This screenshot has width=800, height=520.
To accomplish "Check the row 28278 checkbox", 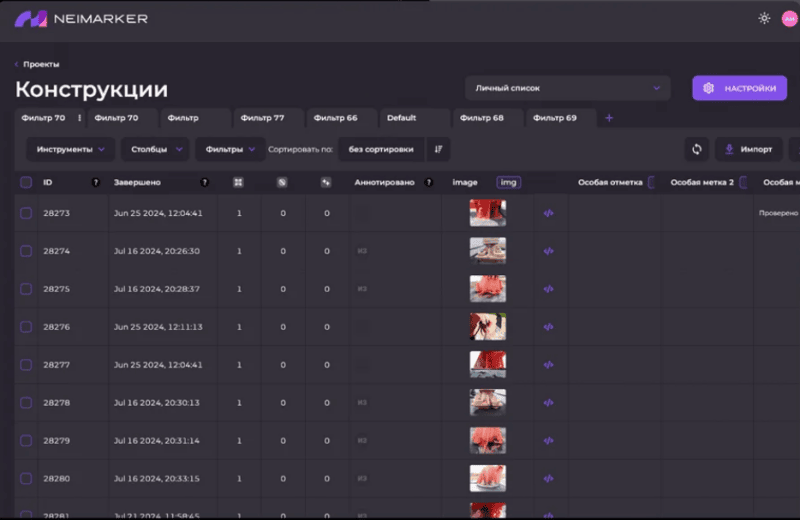I will click(26, 403).
